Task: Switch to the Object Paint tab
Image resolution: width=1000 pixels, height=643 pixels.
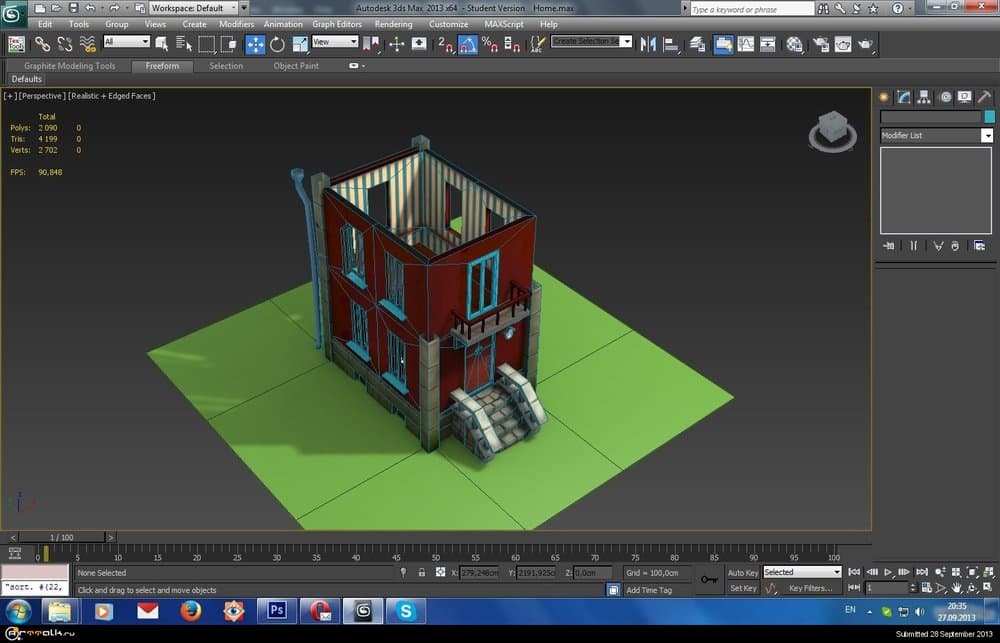Action: click(x=296, y=66)
